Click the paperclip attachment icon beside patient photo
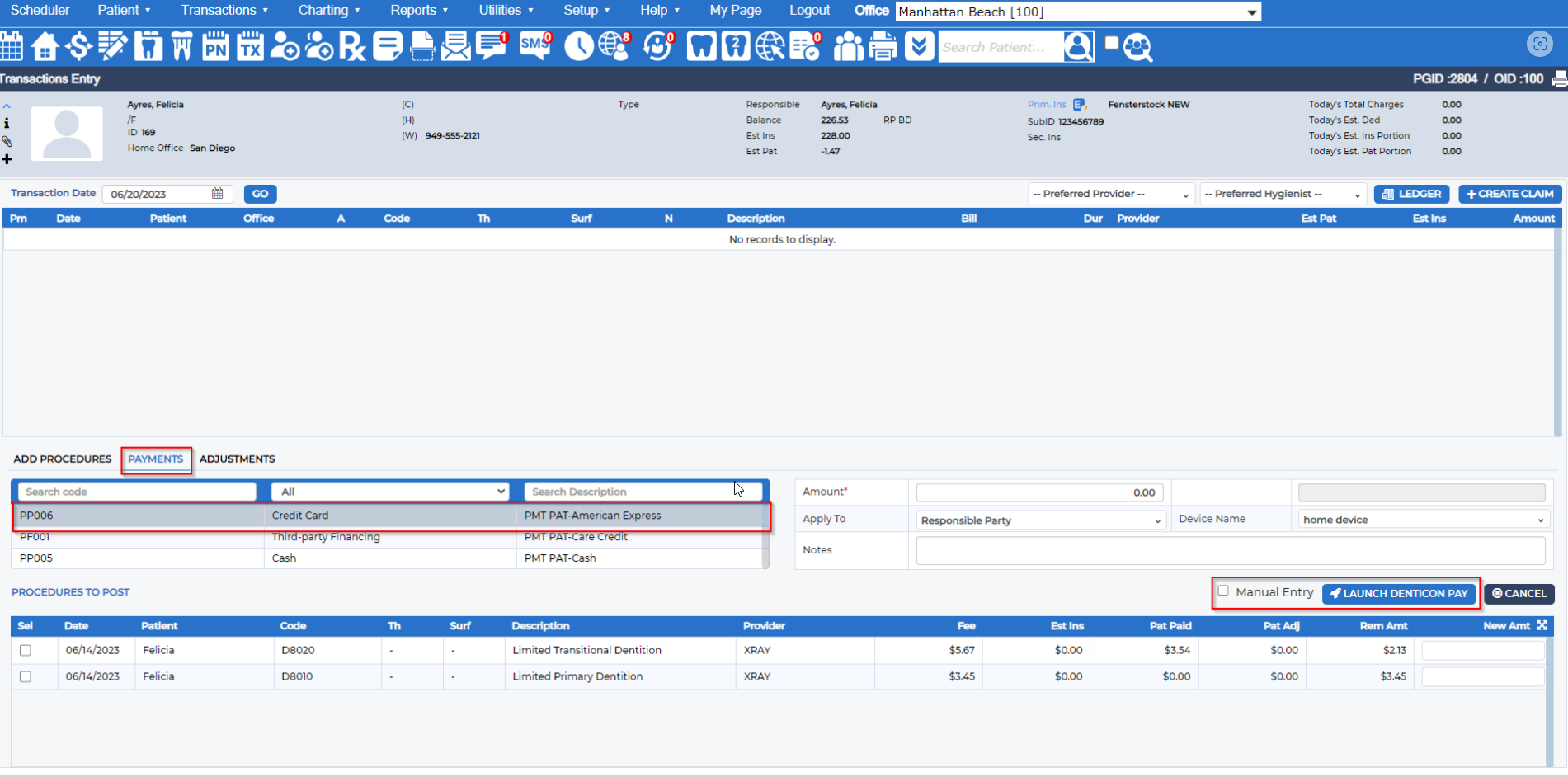 (7, 141)
